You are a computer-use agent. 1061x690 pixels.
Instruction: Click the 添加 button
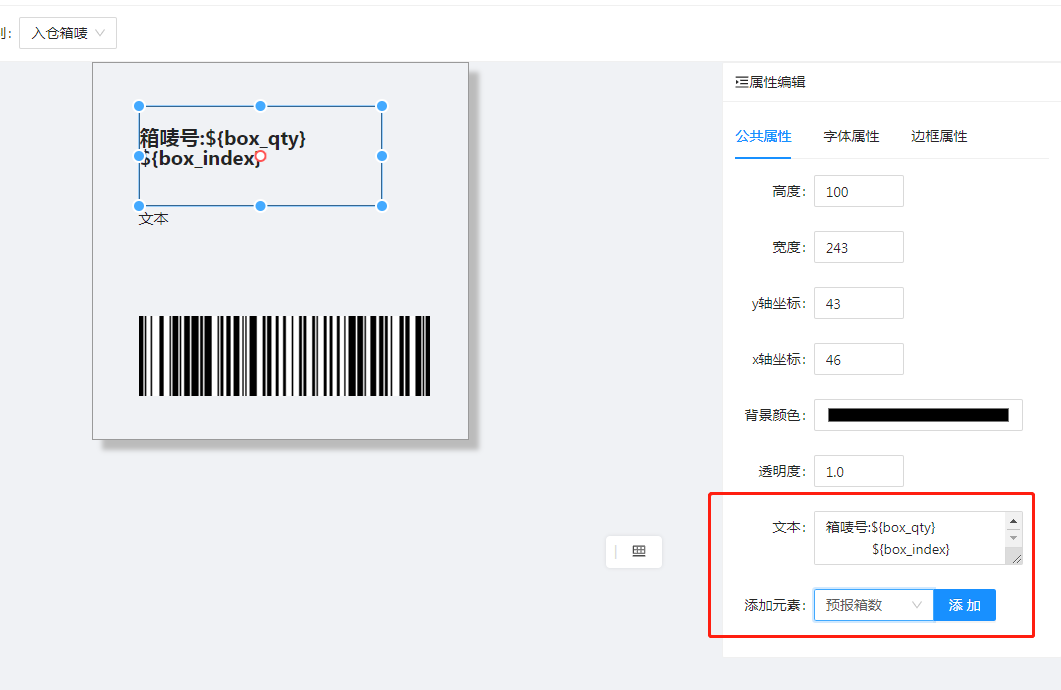964,605
